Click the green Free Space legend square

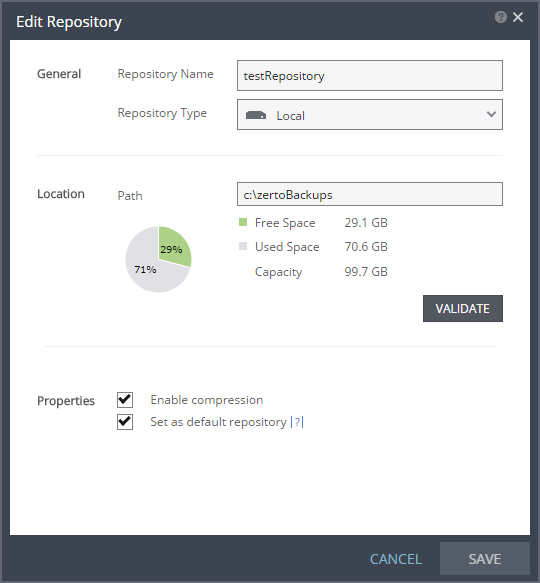(243, 222)
